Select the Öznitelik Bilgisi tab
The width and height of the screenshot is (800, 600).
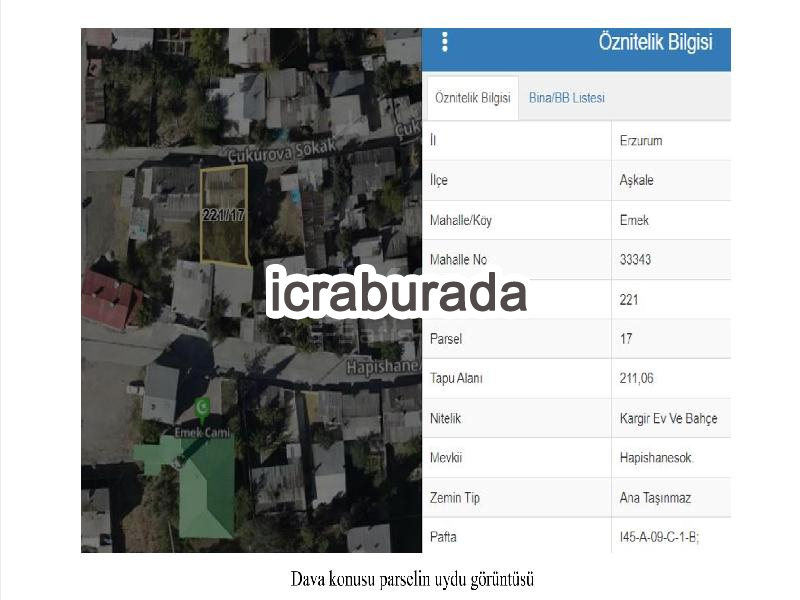472,98
